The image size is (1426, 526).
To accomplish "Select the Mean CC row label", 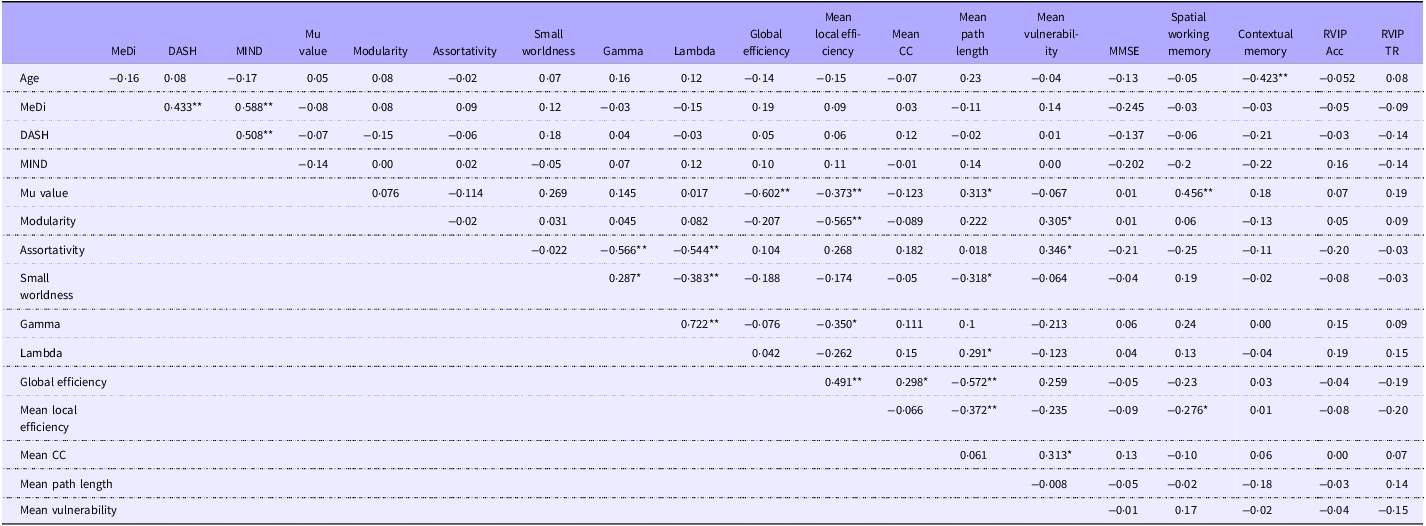I will coord(41,455).
